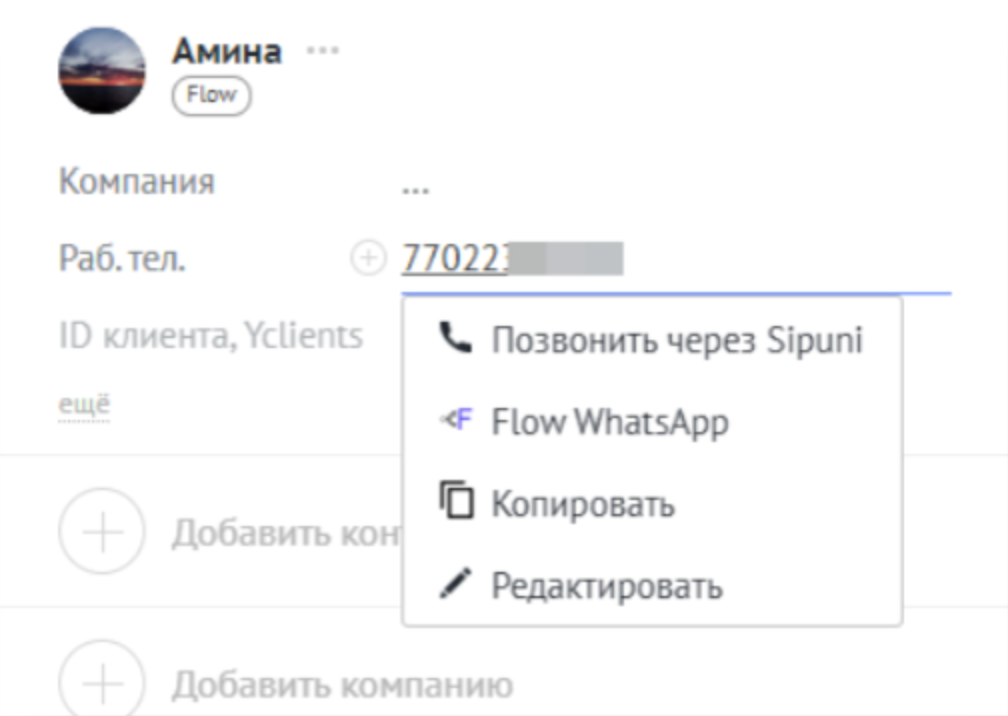1008x716 pixels.
Task: Click the ID клиента, Yclients field
Action: coord(210,336)
